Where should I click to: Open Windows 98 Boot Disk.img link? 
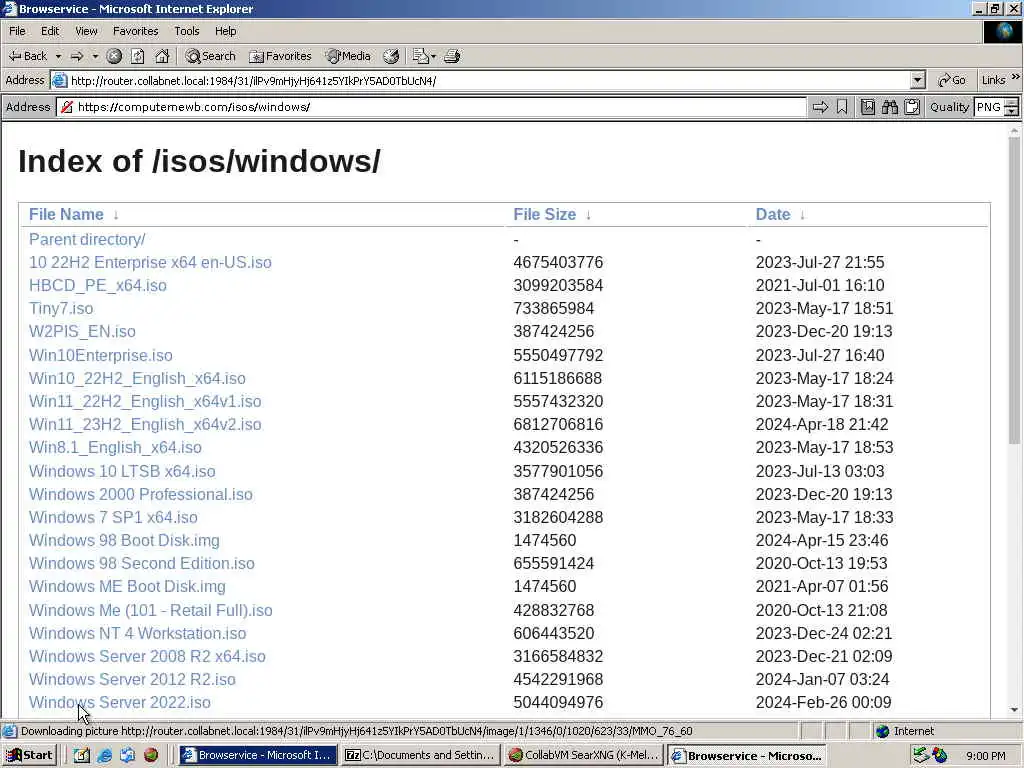[x=124, y=541]
